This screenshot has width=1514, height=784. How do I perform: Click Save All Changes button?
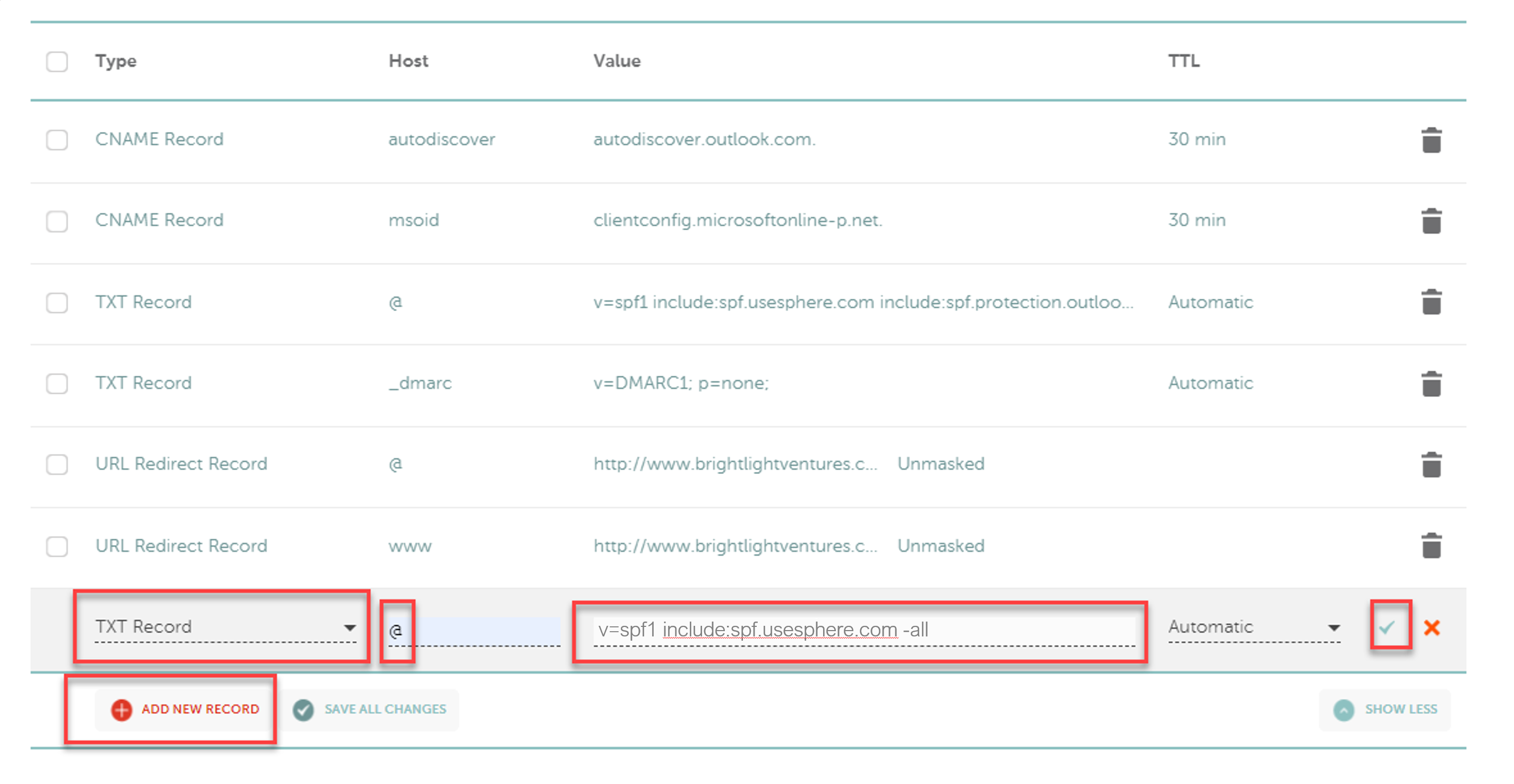[370, 709]
